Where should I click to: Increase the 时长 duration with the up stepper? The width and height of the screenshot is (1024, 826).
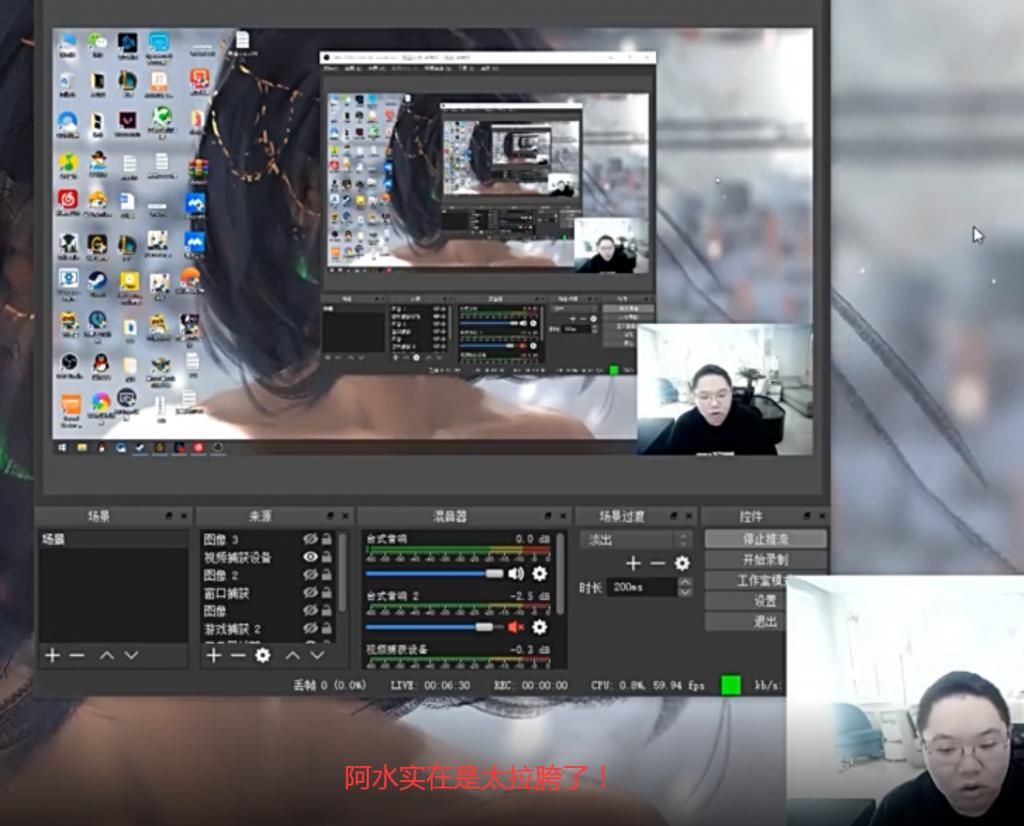pos(684,582)
